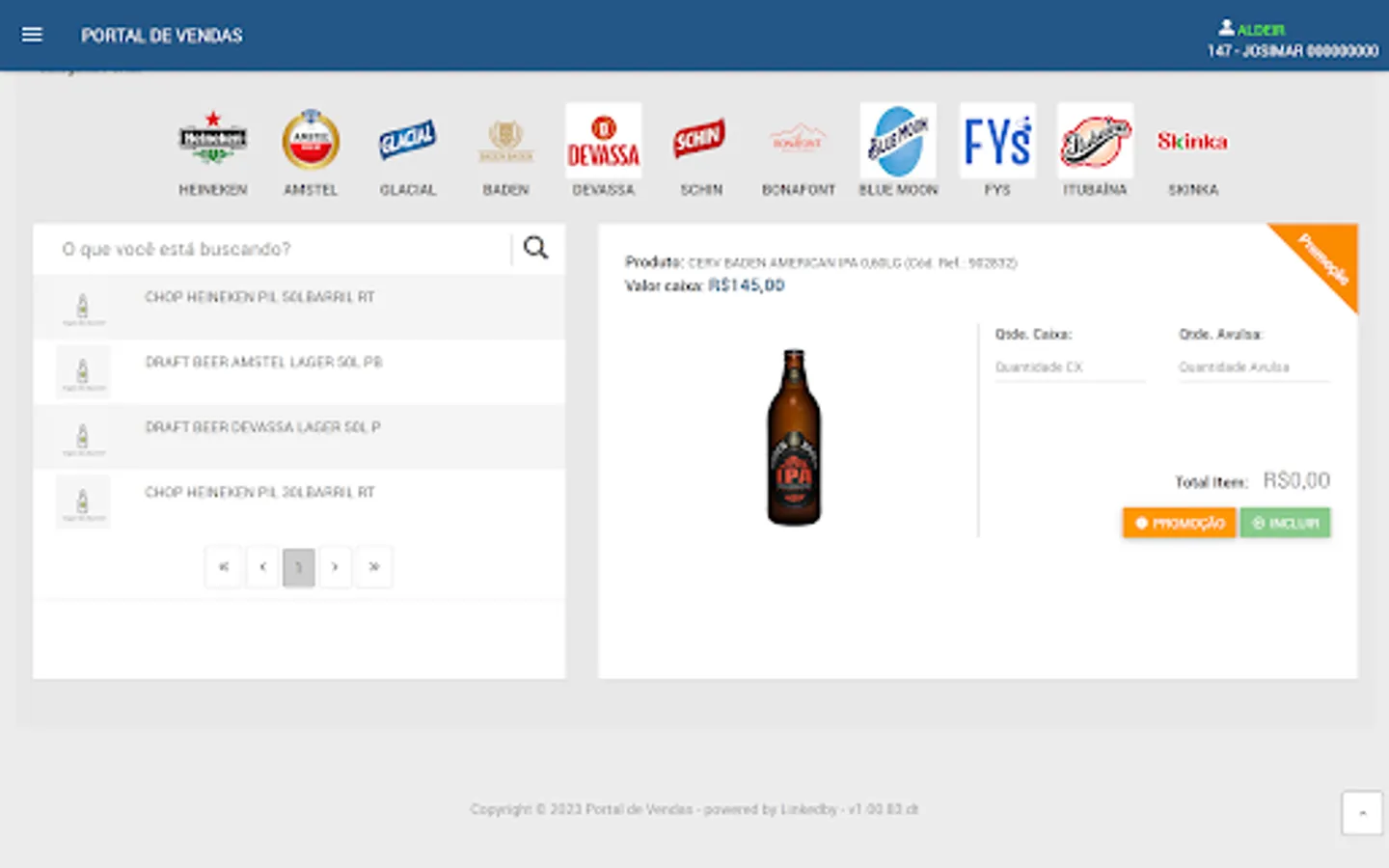This screenshot has width=1389, height=868.
Task: Click thumbnail of CHOP HEINEKEN PIL 50L BARRIL
Action: [x=83, y=307]
